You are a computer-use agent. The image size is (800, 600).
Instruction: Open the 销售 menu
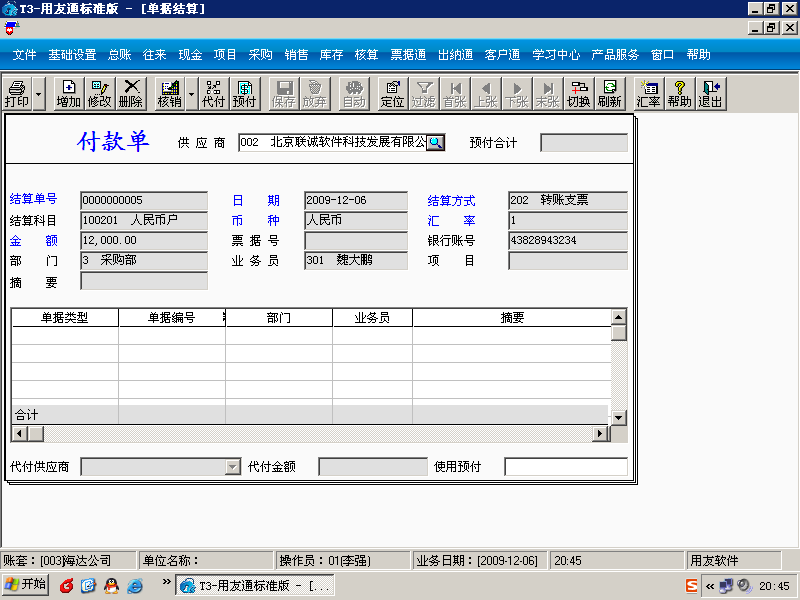pos(296,55)
